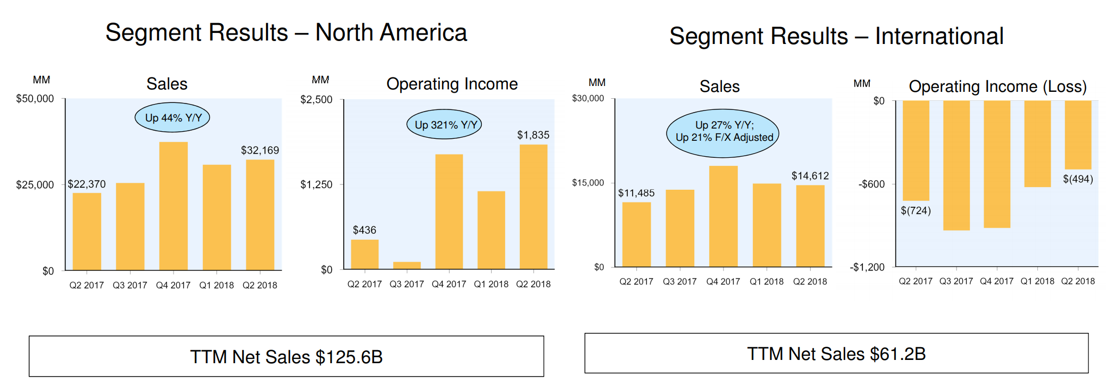Click the Up 27% Y/Y F/X Adjusted callout
The width and height of the screenshot is (1106, 384).
(x=722, y=129)
